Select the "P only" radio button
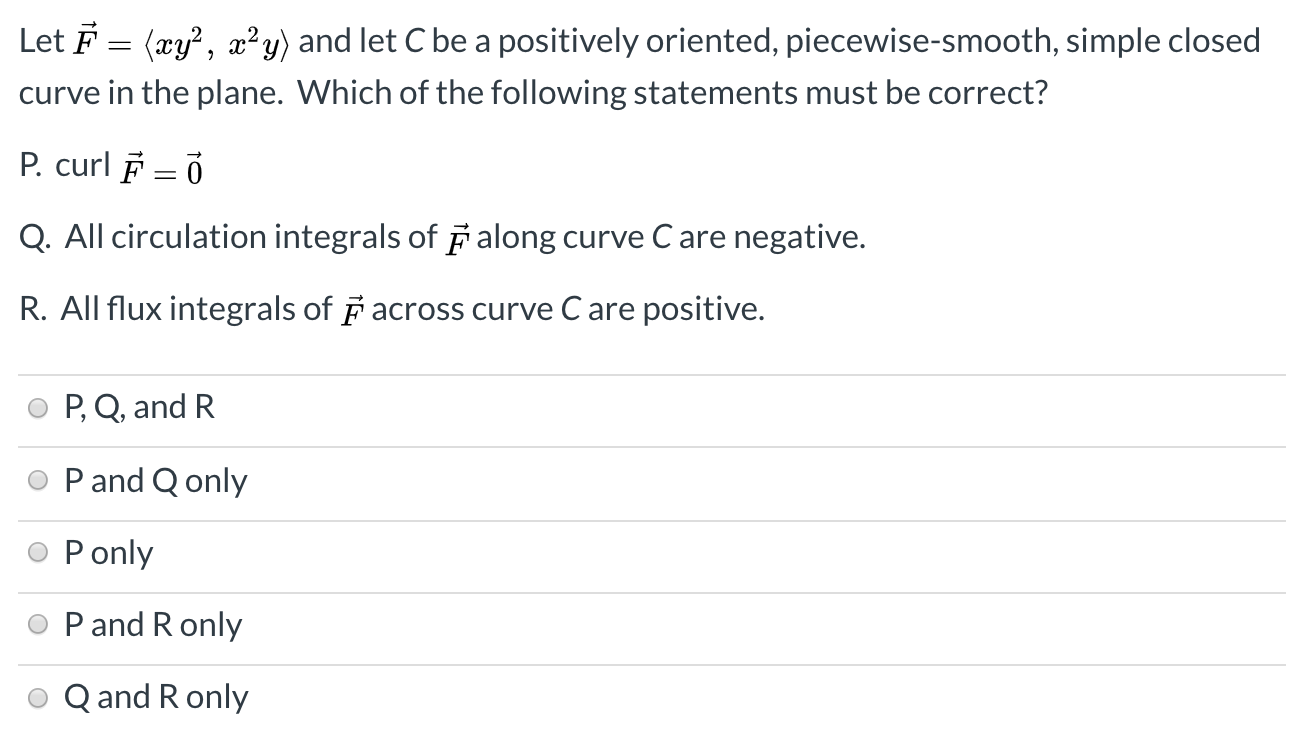 [x=37, y=552]
